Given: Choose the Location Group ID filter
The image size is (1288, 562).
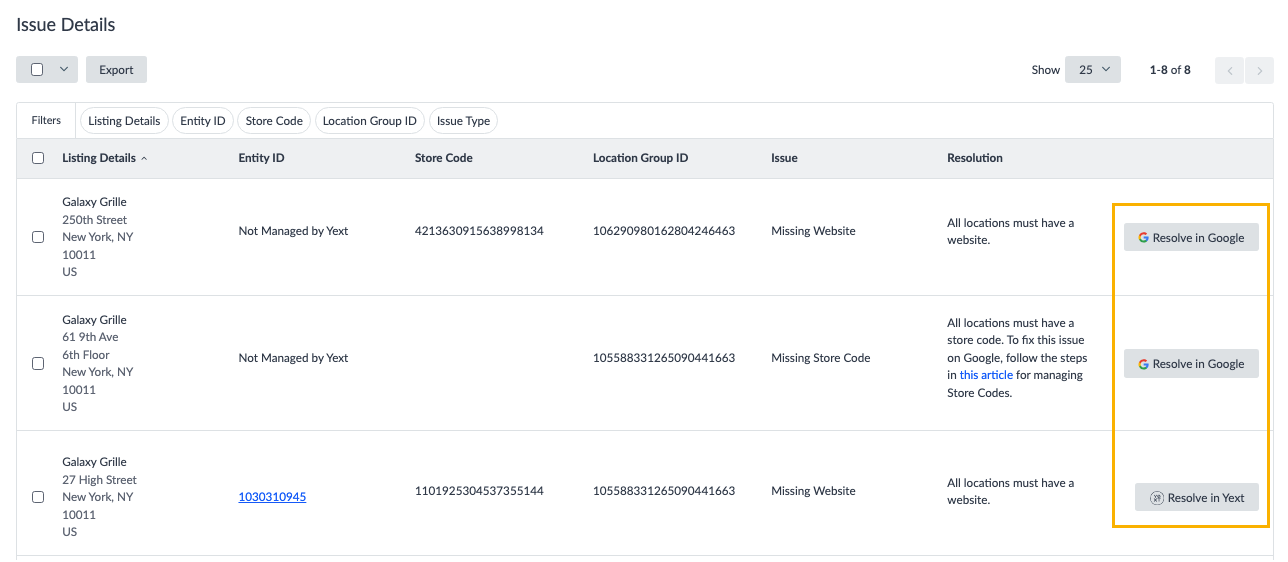Looking at the screenshot, I should coord(369,121).
